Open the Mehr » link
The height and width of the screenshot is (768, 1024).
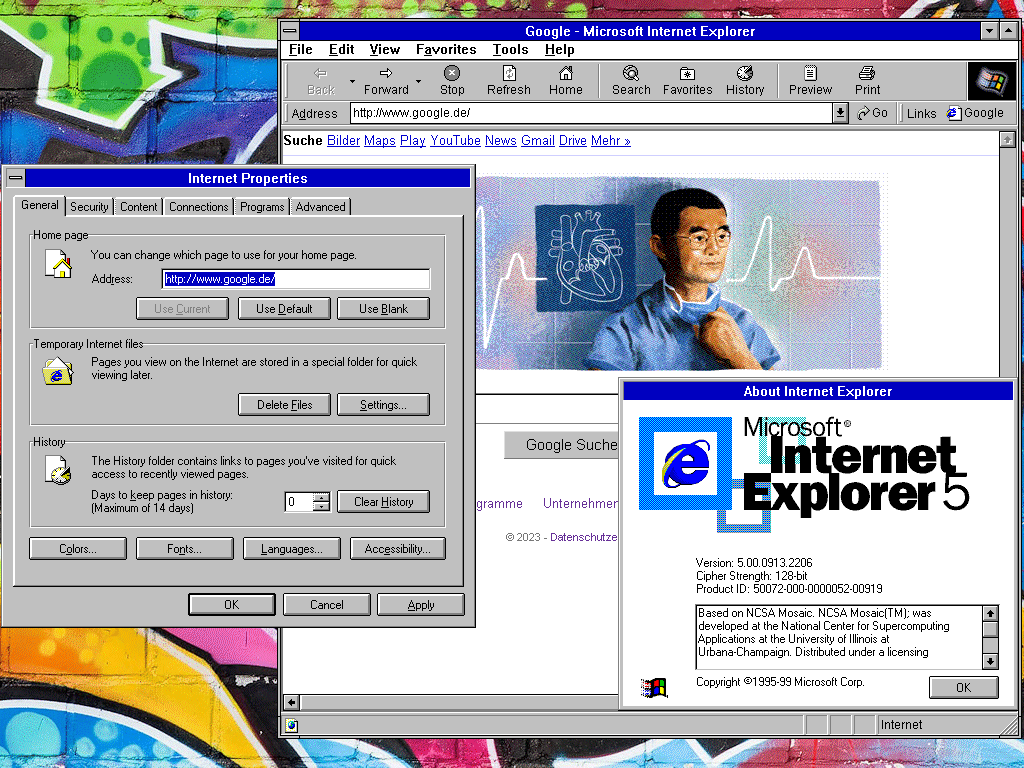tap(611, 140)
